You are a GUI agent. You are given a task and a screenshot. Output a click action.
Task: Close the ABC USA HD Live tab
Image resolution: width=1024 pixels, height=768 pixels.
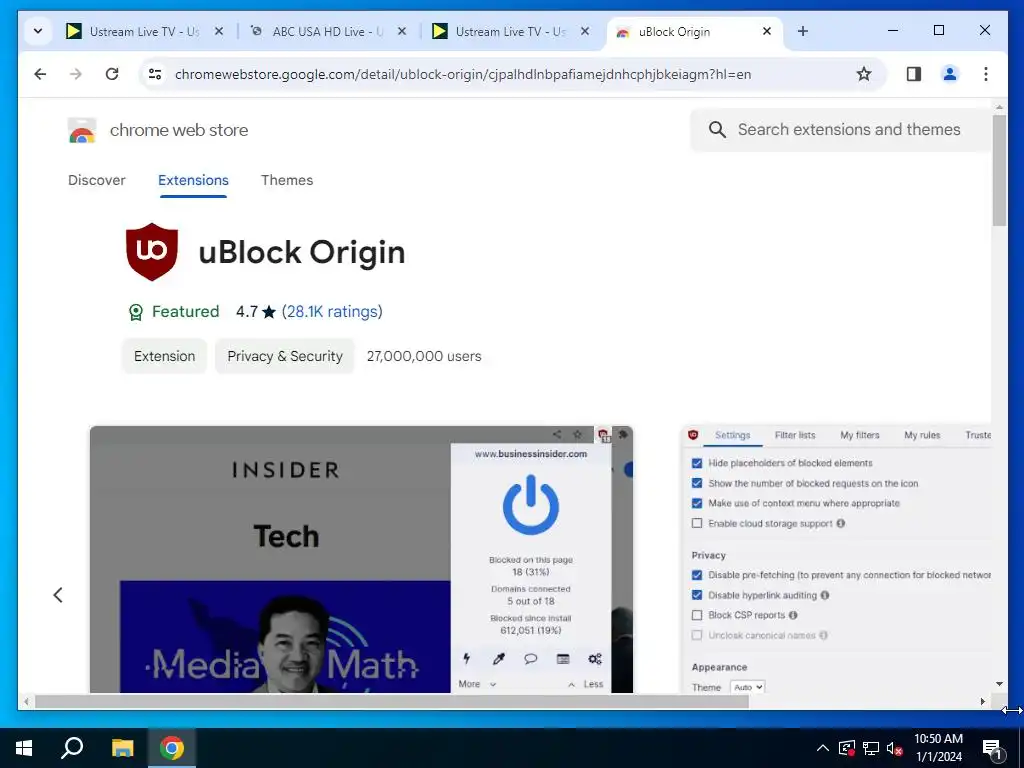tap(402, 31)
